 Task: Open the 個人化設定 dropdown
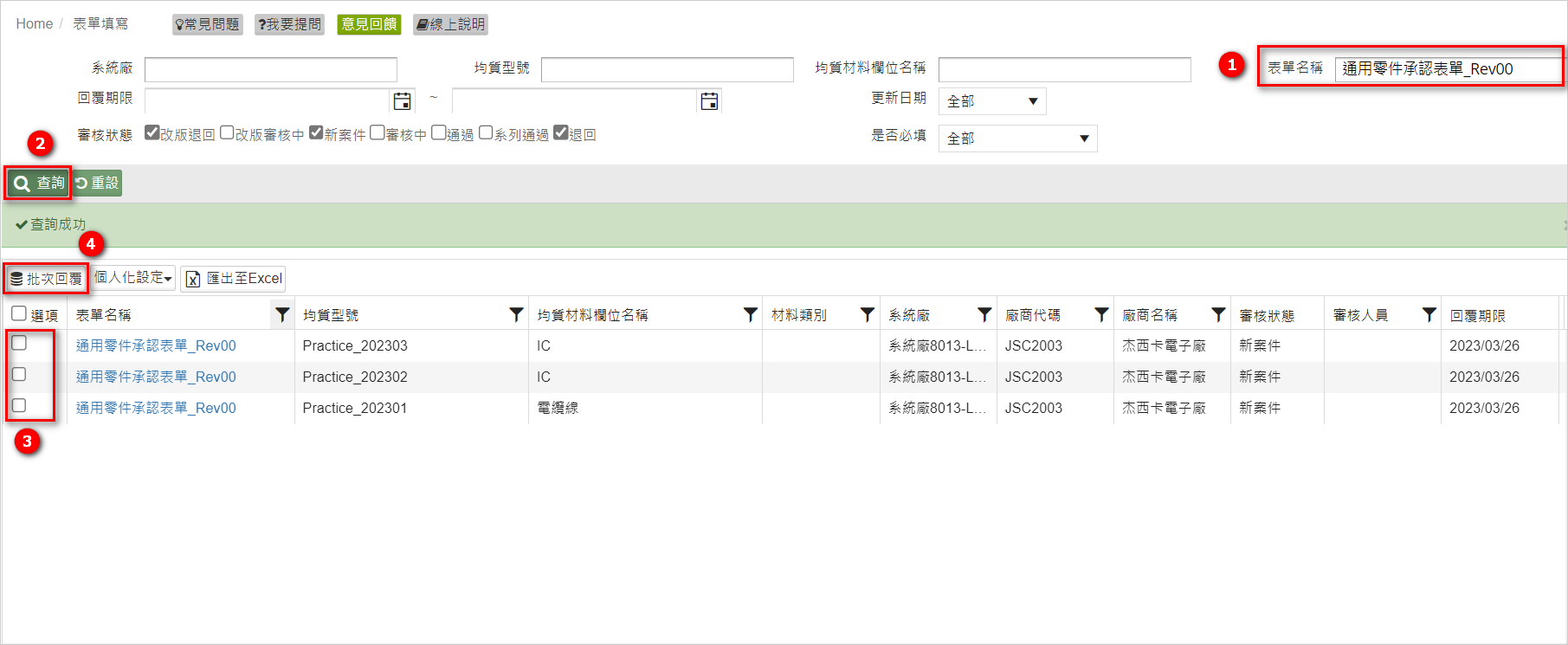tap(133, 278)
